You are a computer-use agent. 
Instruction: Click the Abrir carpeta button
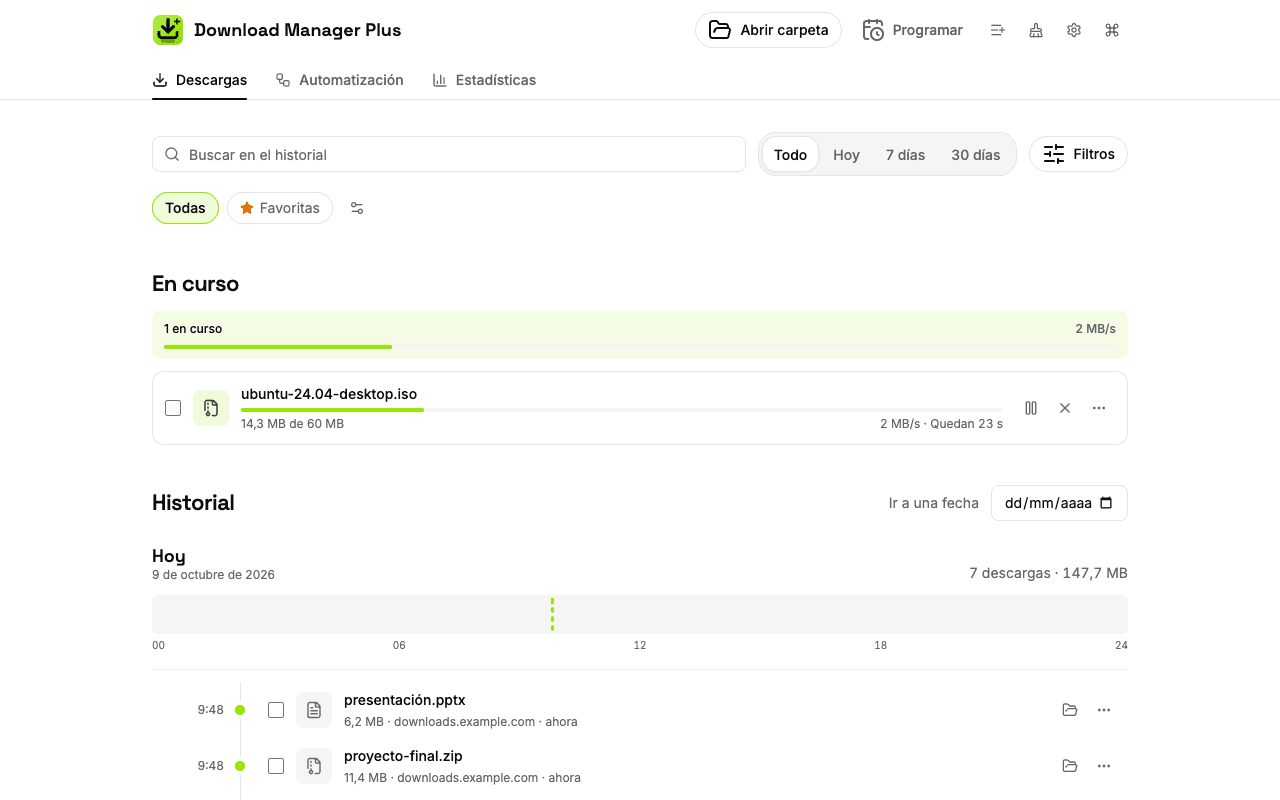(x=768, y=30)
